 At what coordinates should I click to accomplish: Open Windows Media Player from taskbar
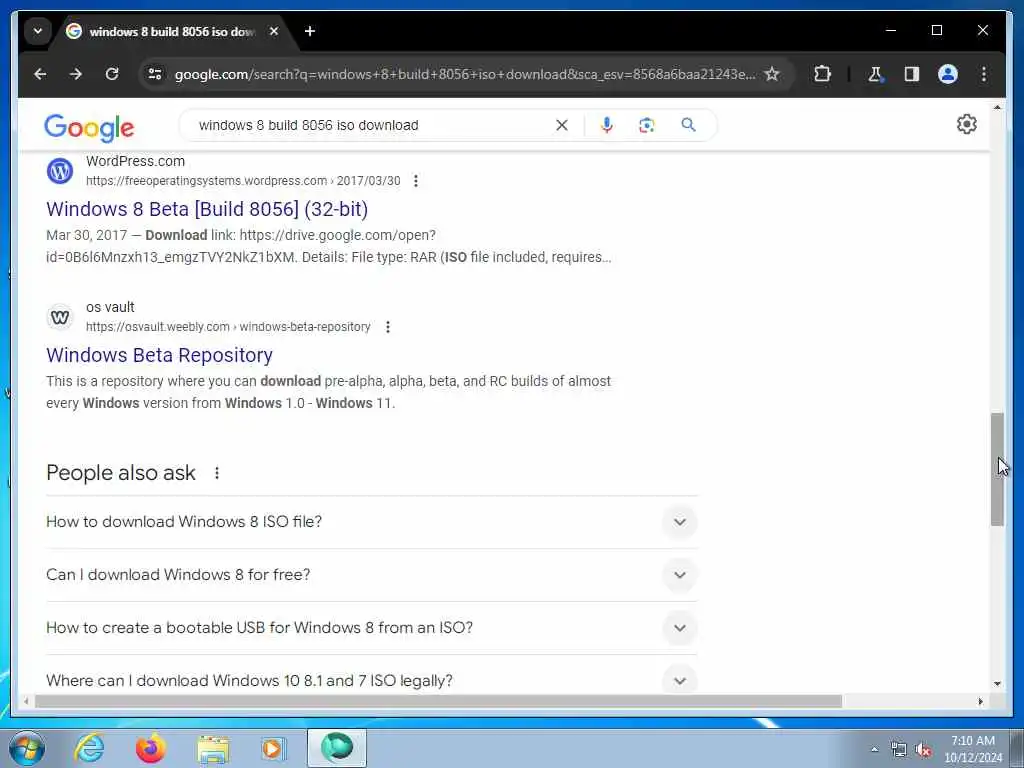(274, 748)
